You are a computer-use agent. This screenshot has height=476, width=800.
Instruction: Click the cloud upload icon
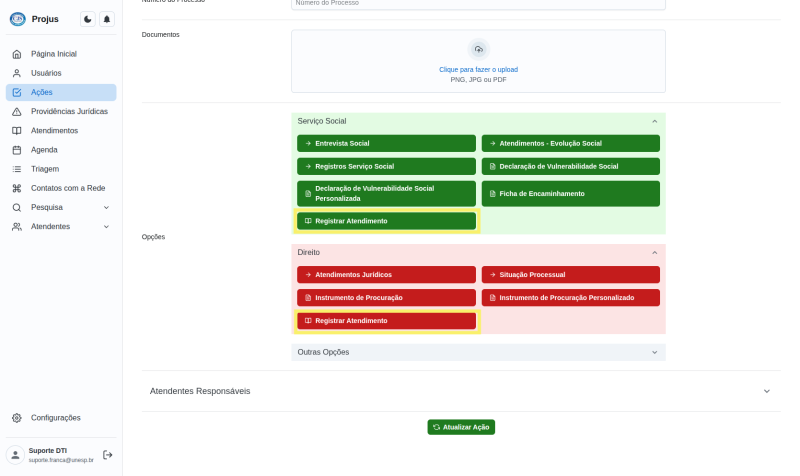[478, 49]
